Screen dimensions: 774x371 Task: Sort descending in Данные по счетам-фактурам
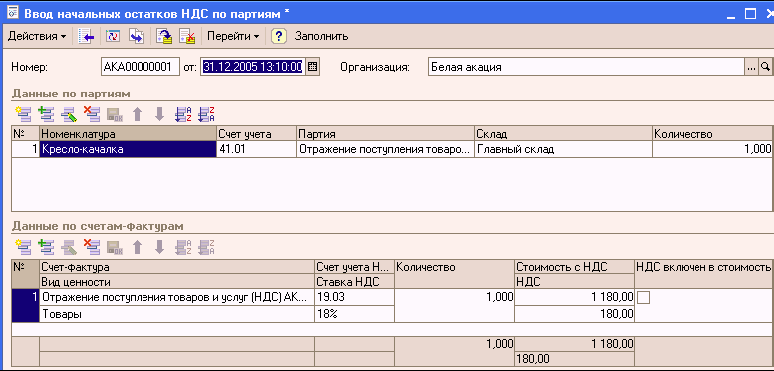[206, 246]
